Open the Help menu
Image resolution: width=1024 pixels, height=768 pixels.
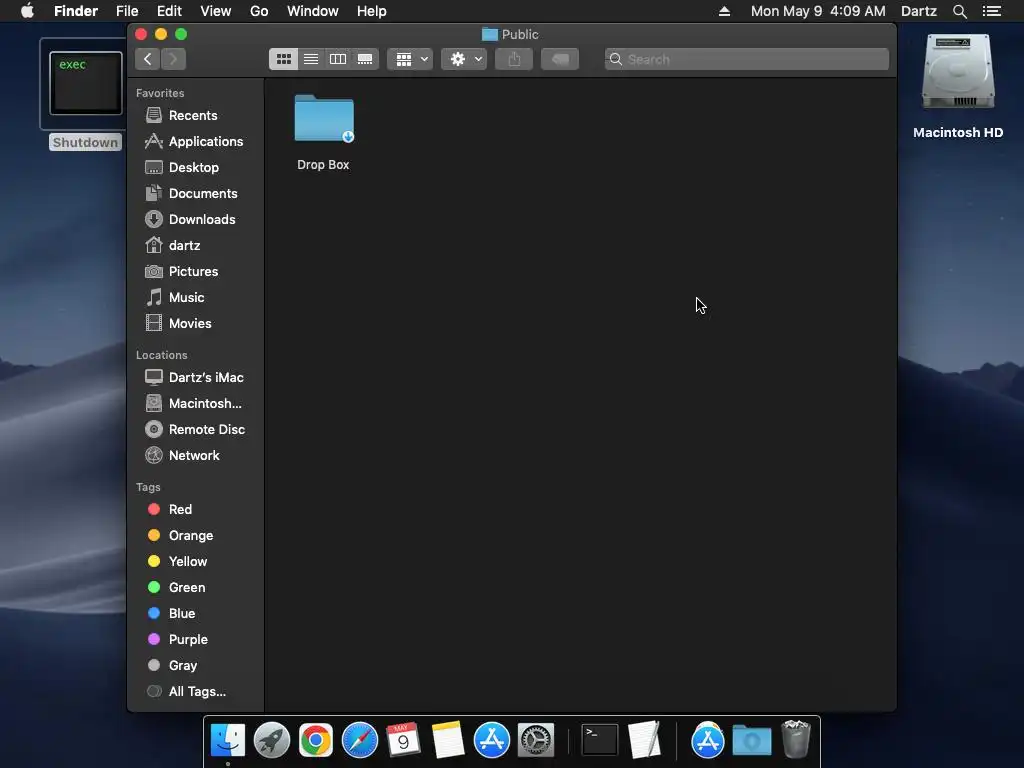(372, 11)
